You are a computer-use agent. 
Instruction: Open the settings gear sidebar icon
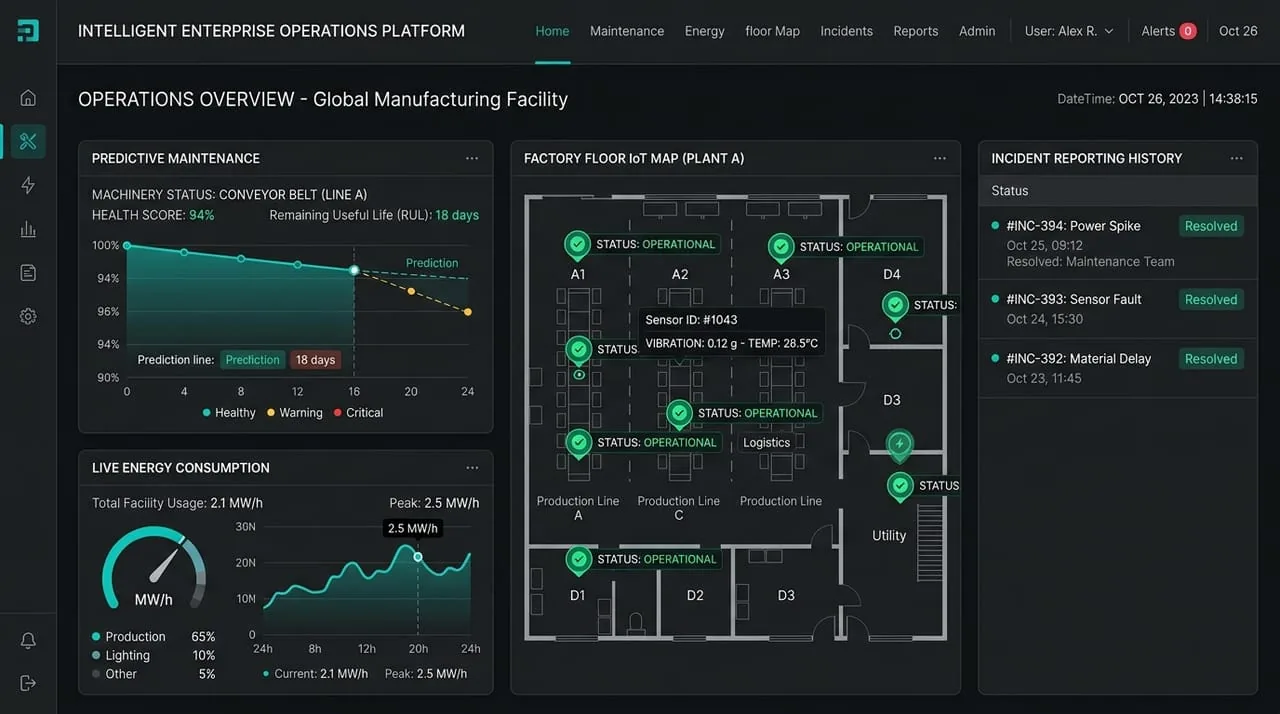tap(28, 316)
